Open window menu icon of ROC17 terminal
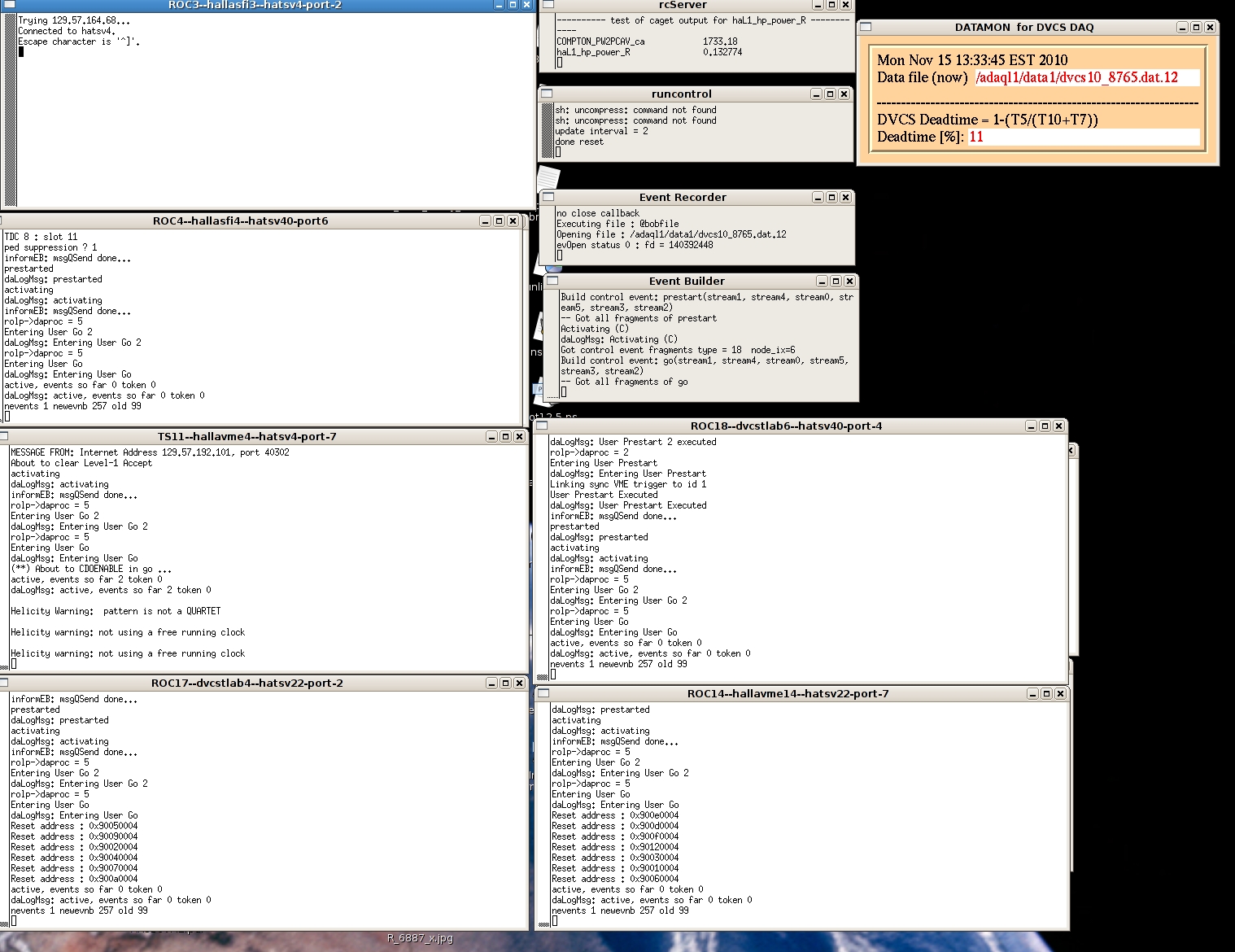 point(3,683)
